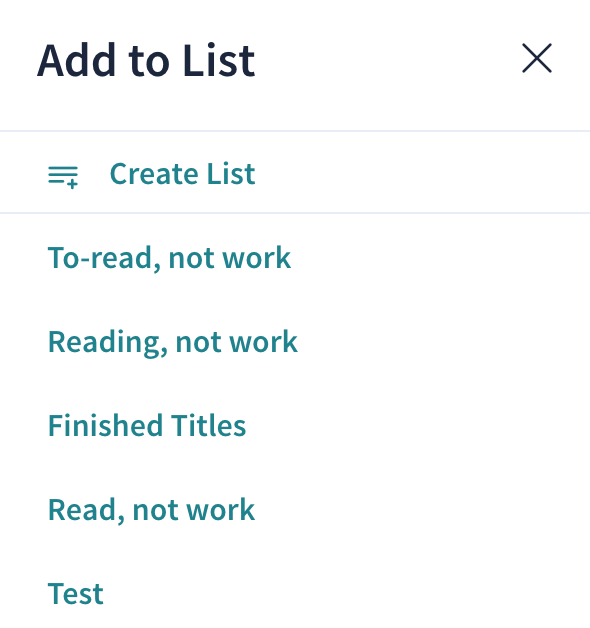Click the Read, not work entry
This screenshot has width=590, height=628.
click(x=151, y=510)
